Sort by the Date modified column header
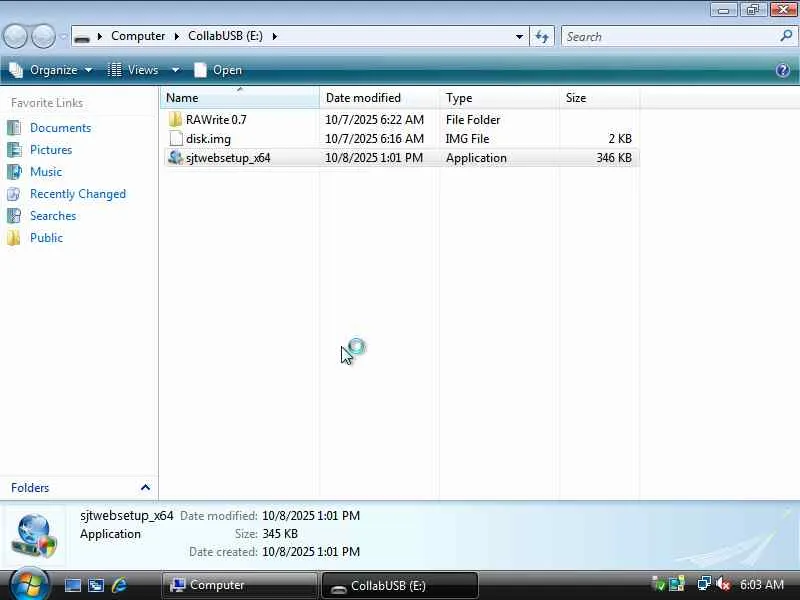 pos(379,97)
